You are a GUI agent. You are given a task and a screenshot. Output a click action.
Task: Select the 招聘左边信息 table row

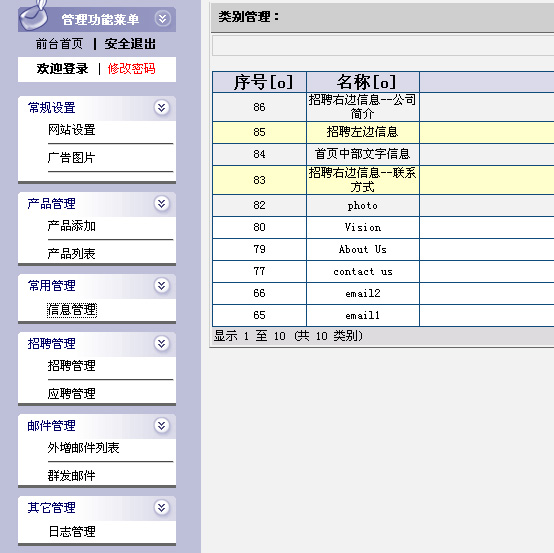pyautogui.click(x=383, y=133)
